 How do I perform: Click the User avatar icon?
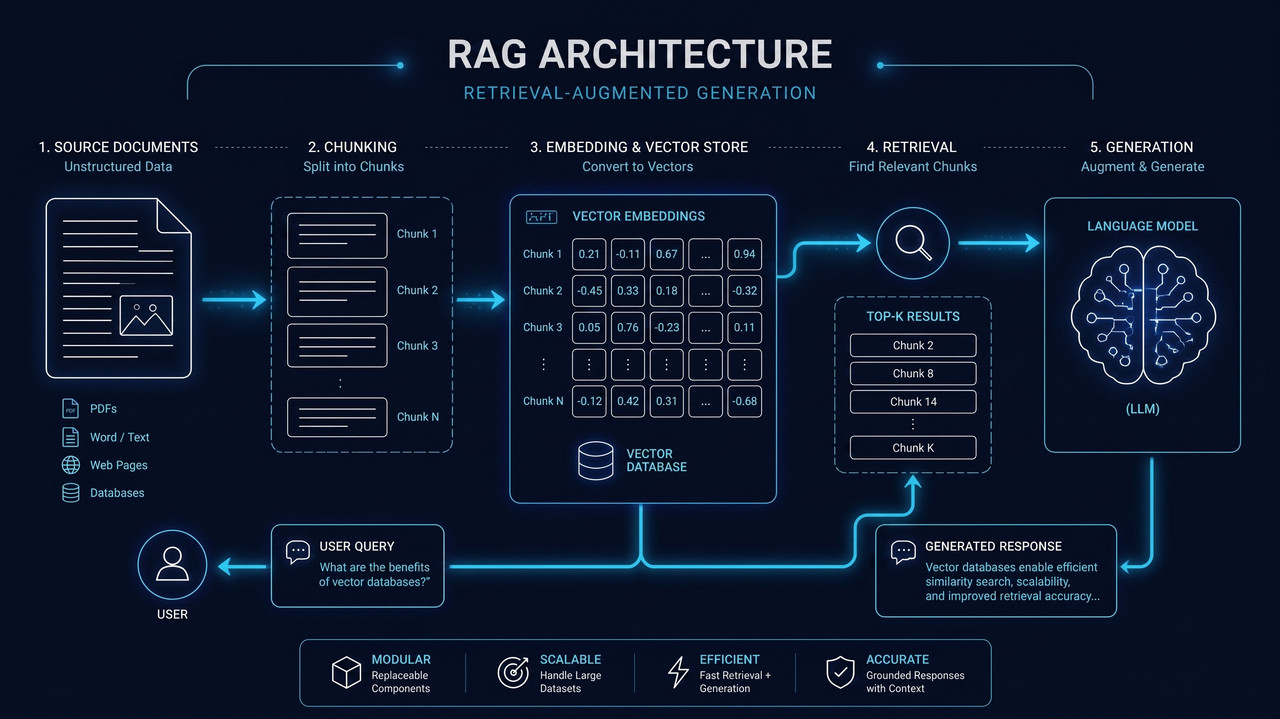(172, 565)
